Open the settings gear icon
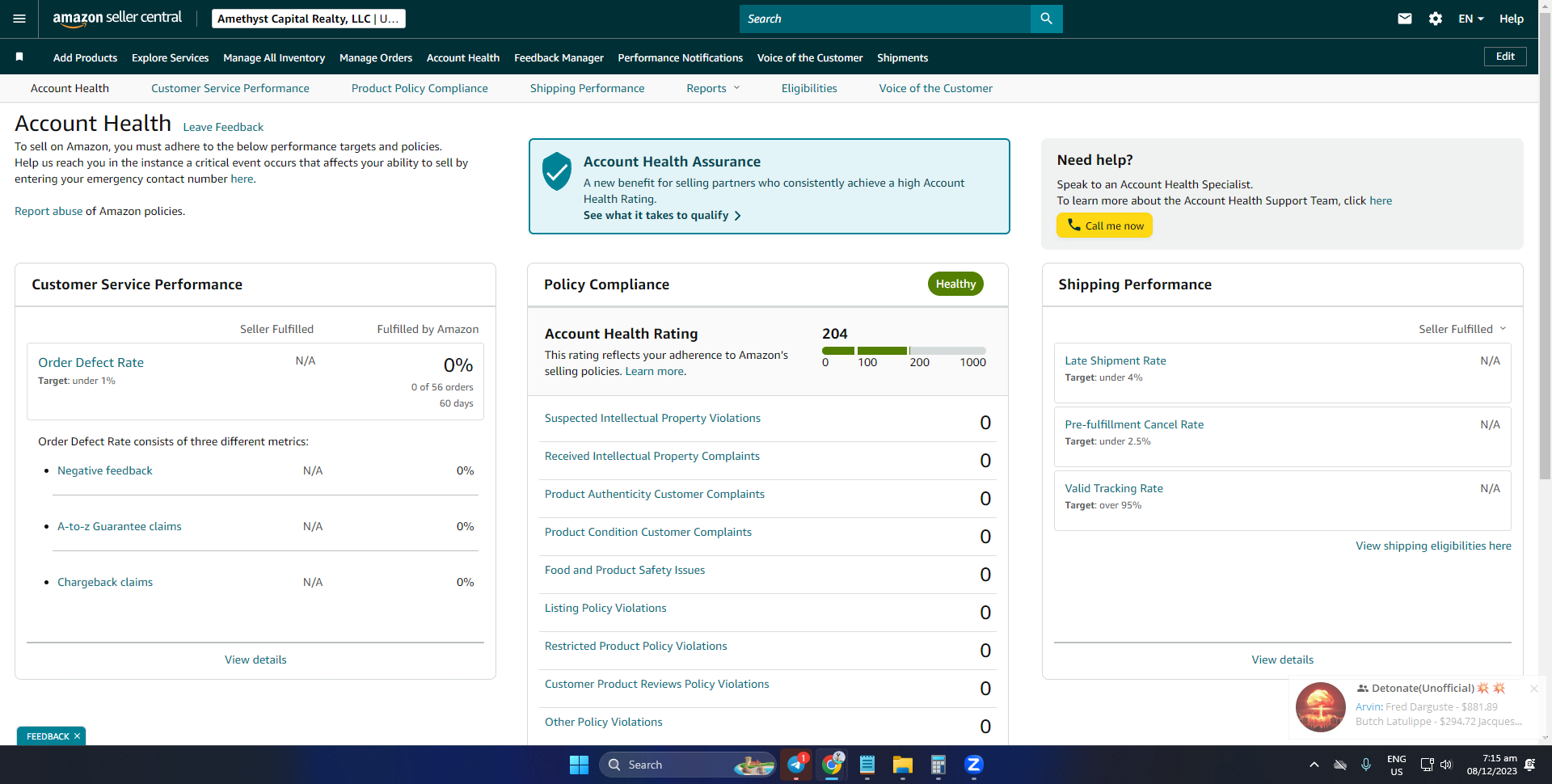 point(1436,19)
